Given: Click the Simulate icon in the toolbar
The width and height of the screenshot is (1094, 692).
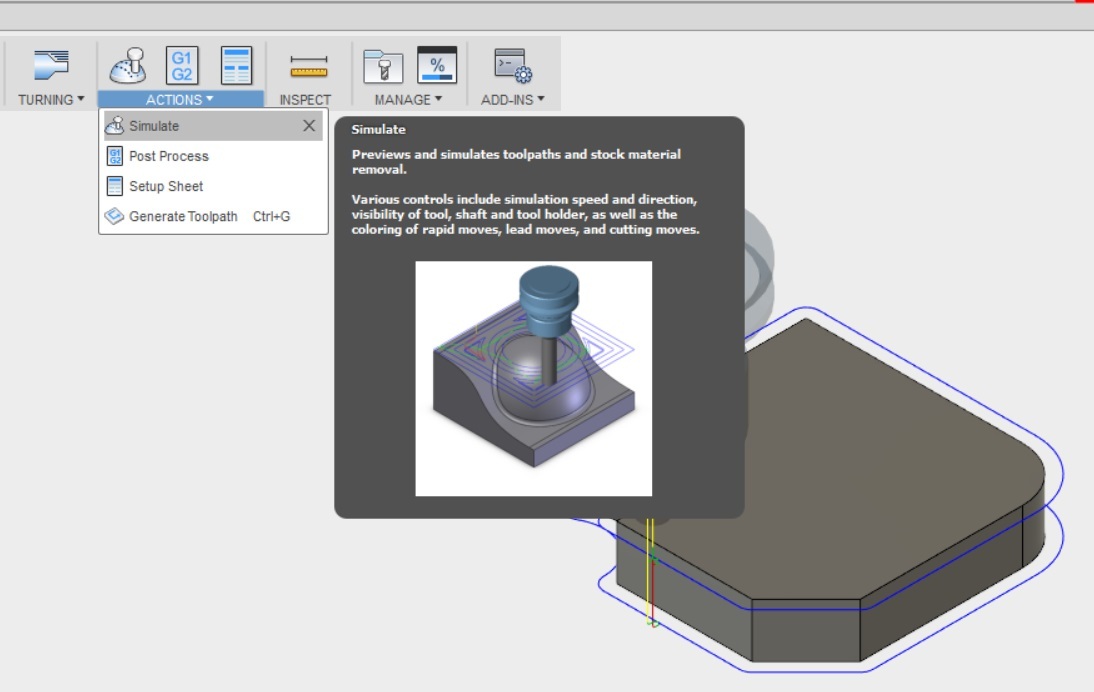Looking at the screenshot, I should pos(128,65).
